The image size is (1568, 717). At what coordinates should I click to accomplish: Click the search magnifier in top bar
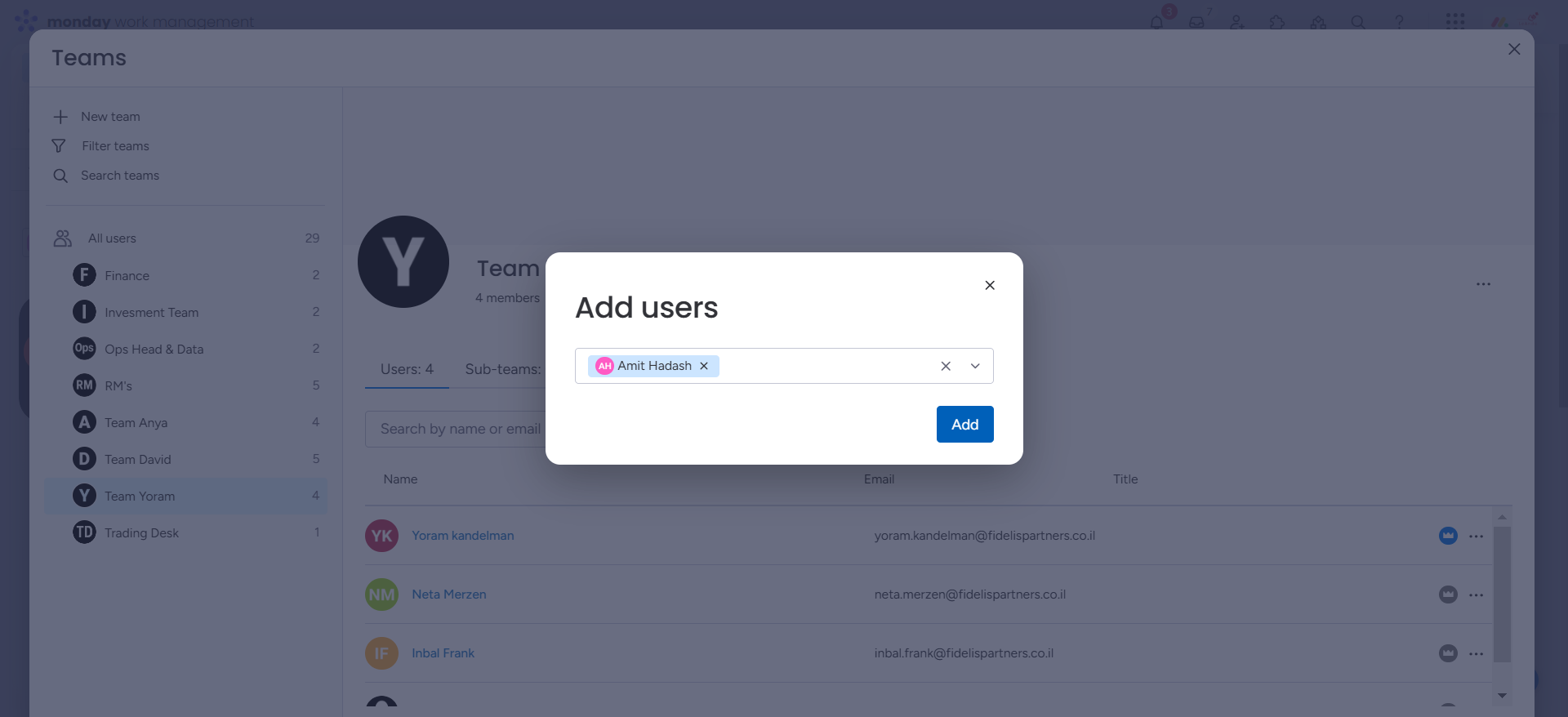1358,22
